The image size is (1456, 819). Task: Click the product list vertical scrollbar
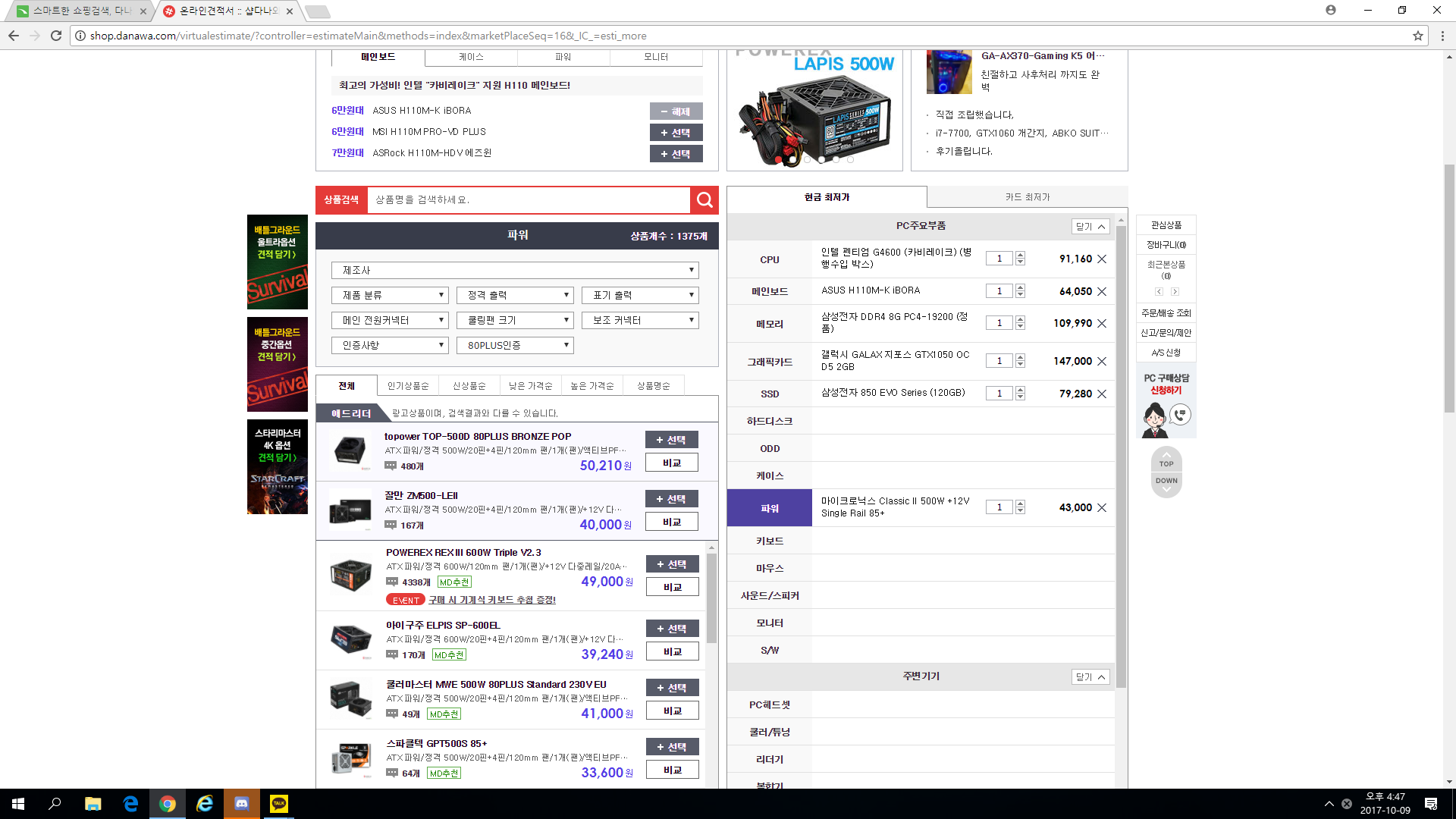click(711, 598)
